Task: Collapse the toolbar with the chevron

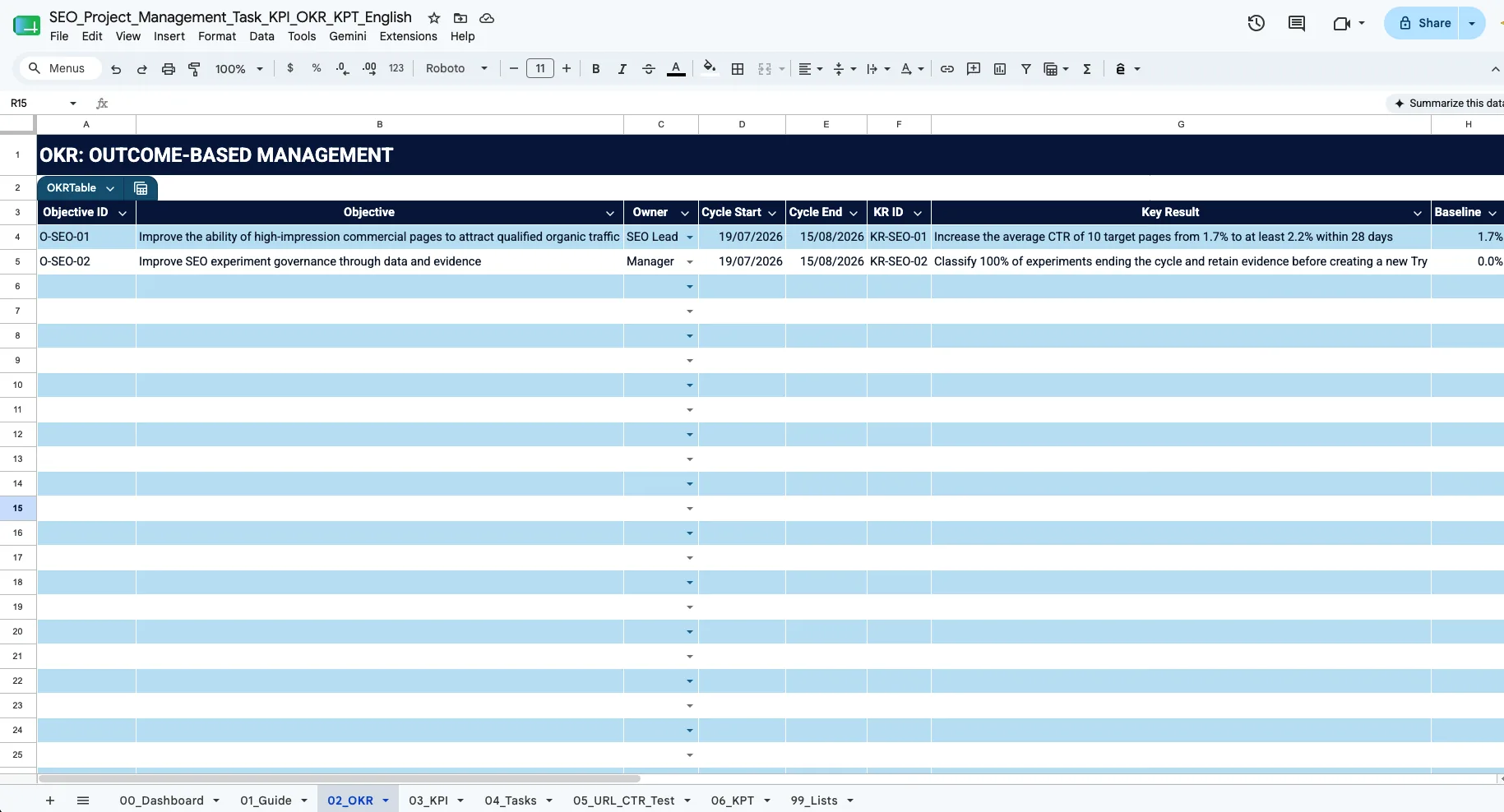Action: click(x=1495, y=69)
